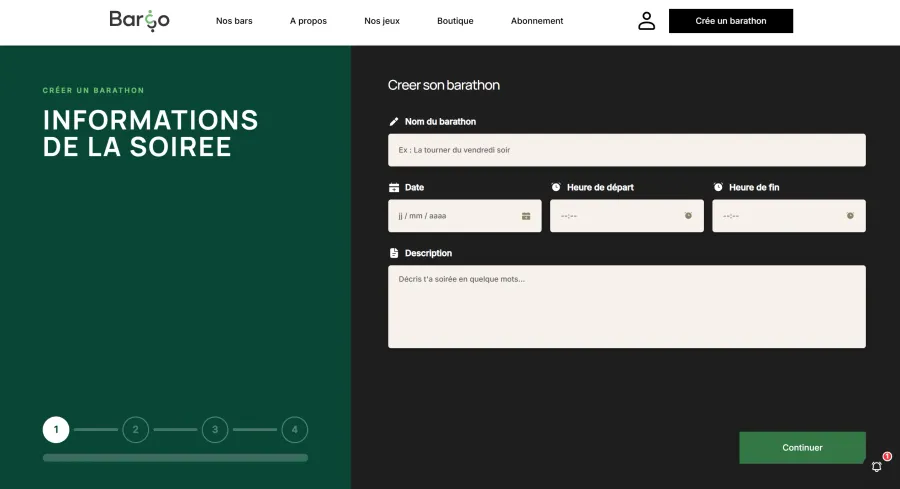
Task: Focus the Date jj/mm/aaaa field
Action: (464, 216)
